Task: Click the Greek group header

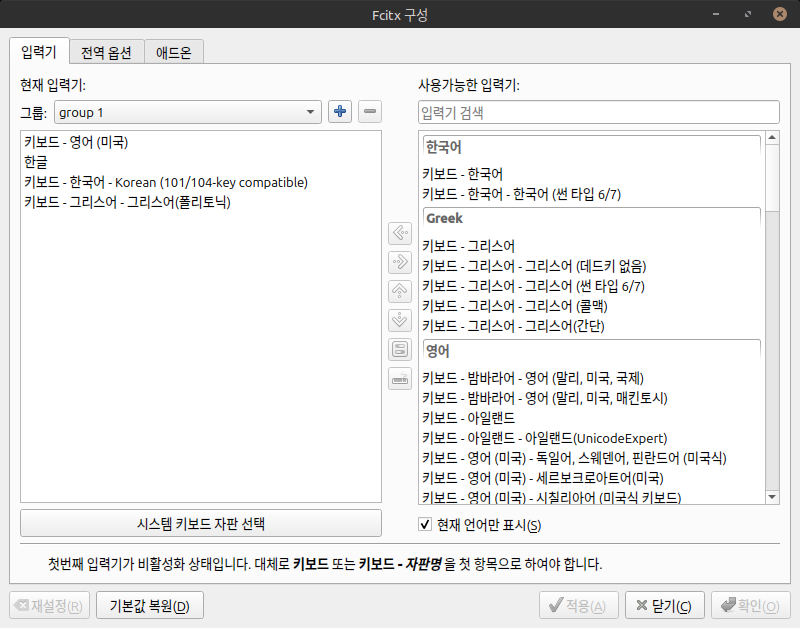Action: click(592, 218)
